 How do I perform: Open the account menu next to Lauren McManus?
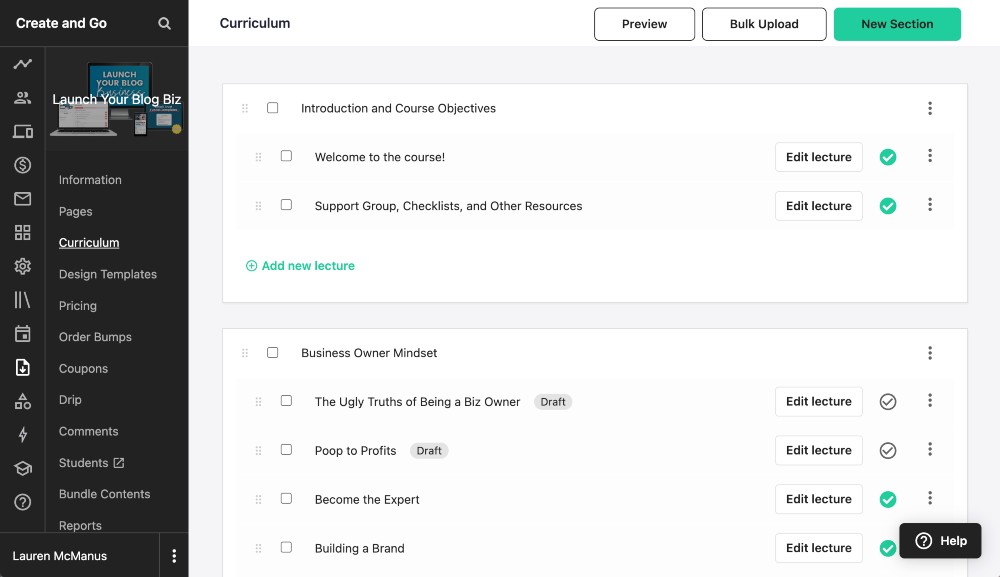(175, 555)
